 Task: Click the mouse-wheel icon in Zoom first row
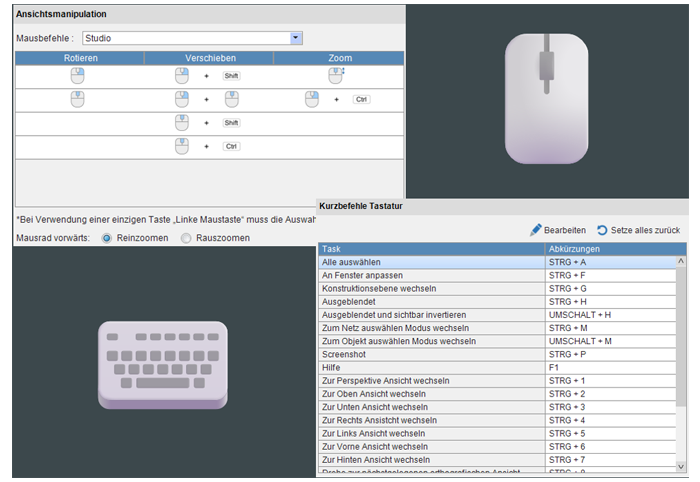coord(336,76)
